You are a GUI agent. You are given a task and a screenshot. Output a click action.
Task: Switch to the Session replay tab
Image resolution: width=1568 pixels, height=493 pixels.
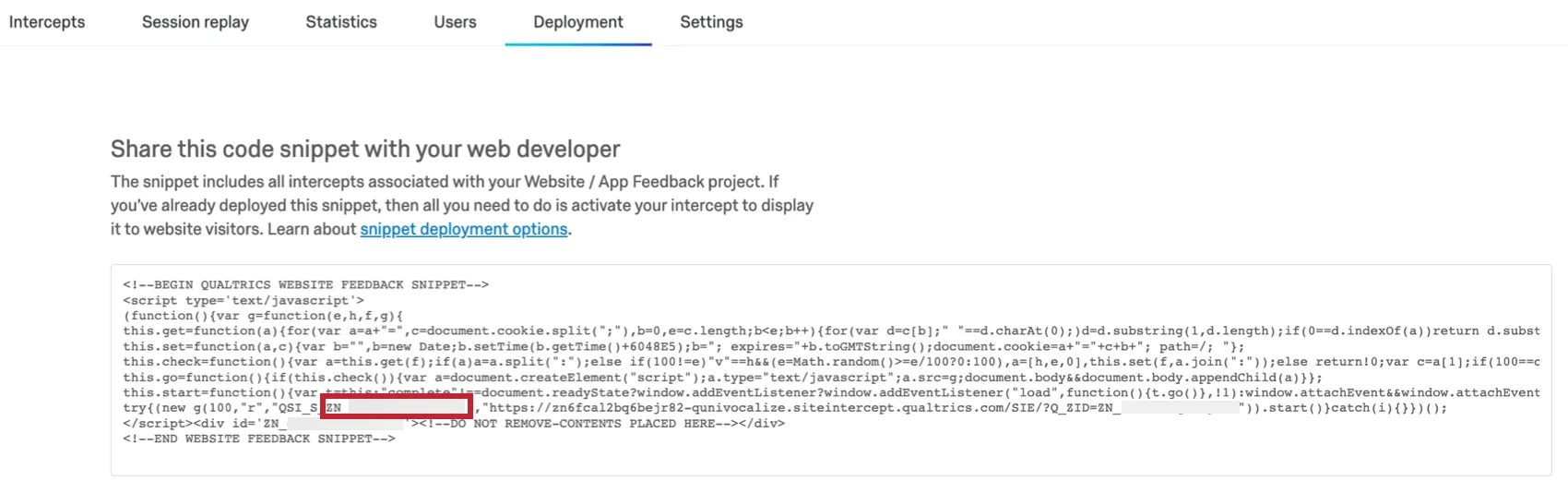pos(196,22)
